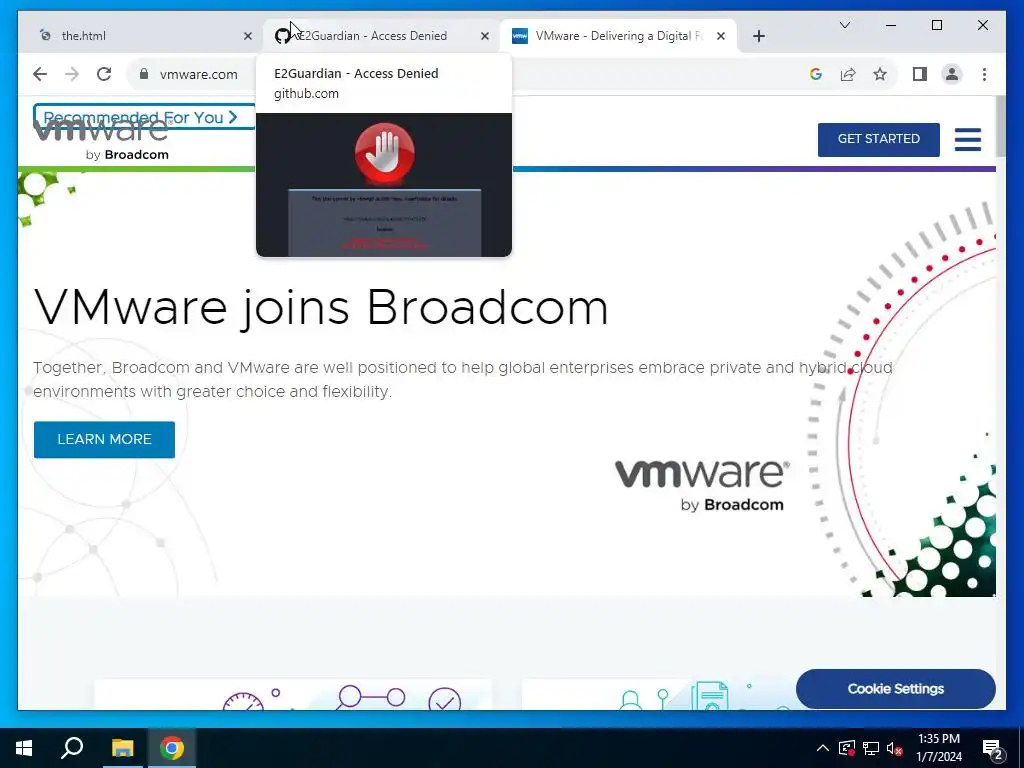Click the page vertical scrollbar thumb
1024x768 pixels.
tap(1000, 126)
